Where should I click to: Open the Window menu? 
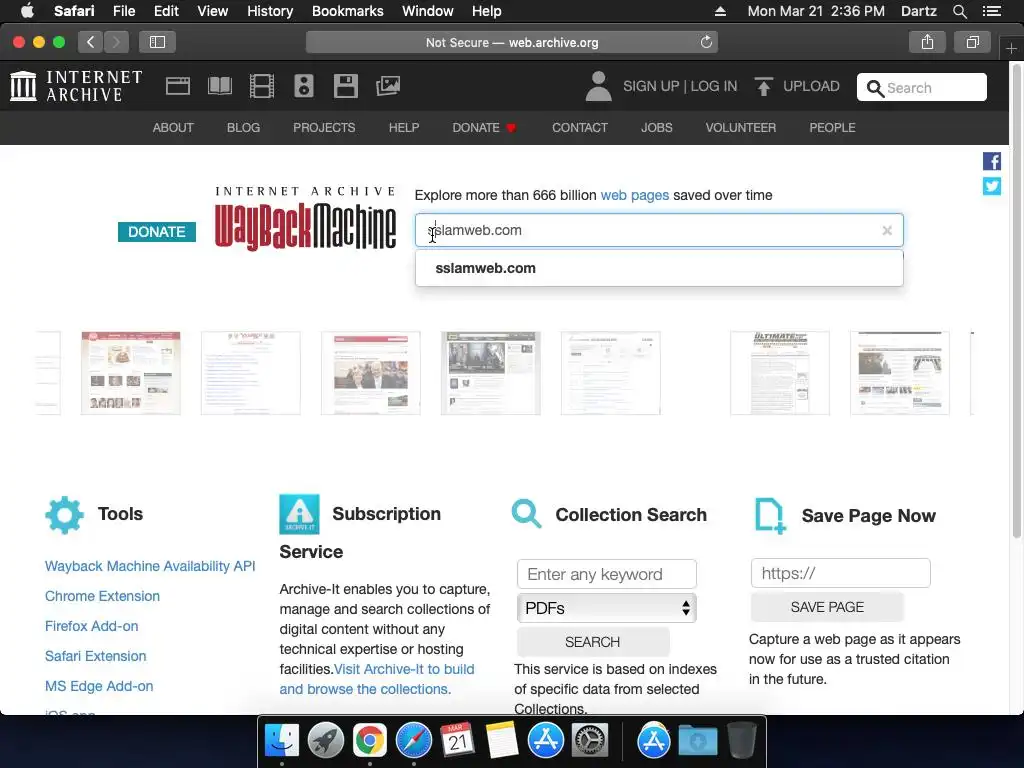pyautogui.click(x=428, y=11)
